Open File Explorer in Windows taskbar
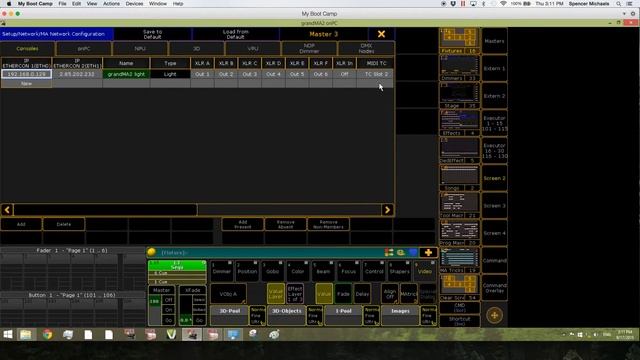The image size is (640, 360). tap(26, 335)
